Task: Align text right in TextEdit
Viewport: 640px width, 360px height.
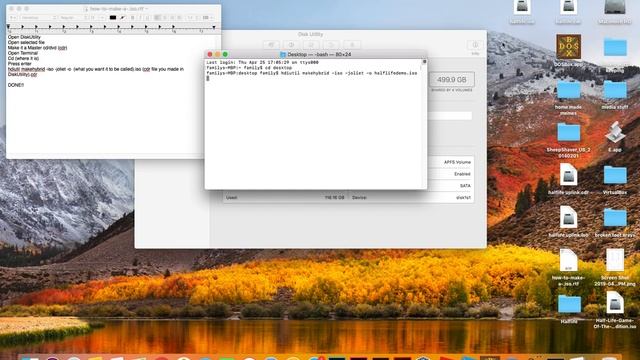Action: tap(172, 18)
